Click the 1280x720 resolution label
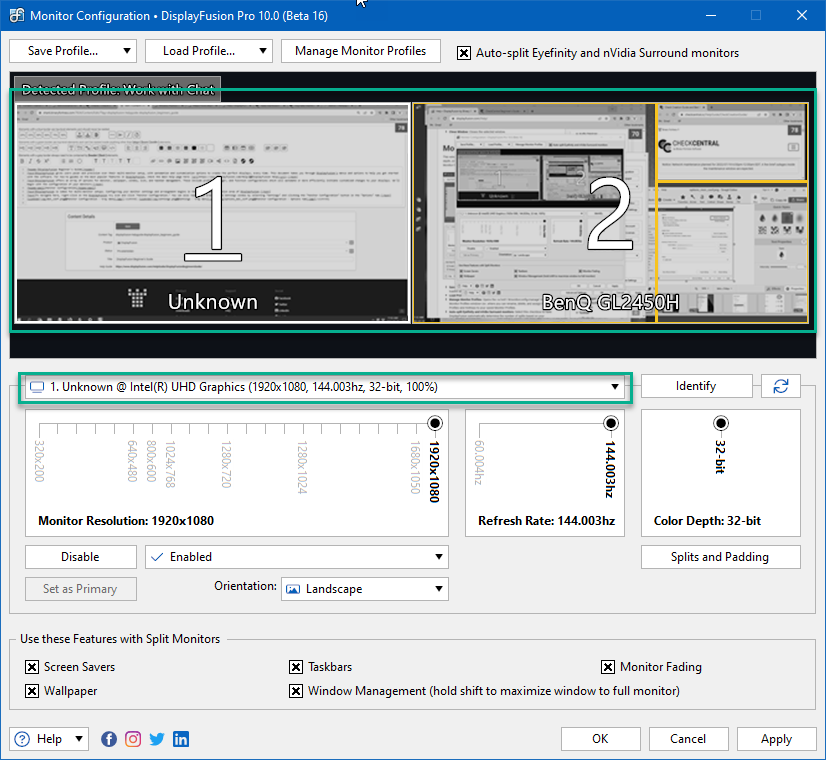The height and width of the screenshot is (760, 826). click(226, 465)
